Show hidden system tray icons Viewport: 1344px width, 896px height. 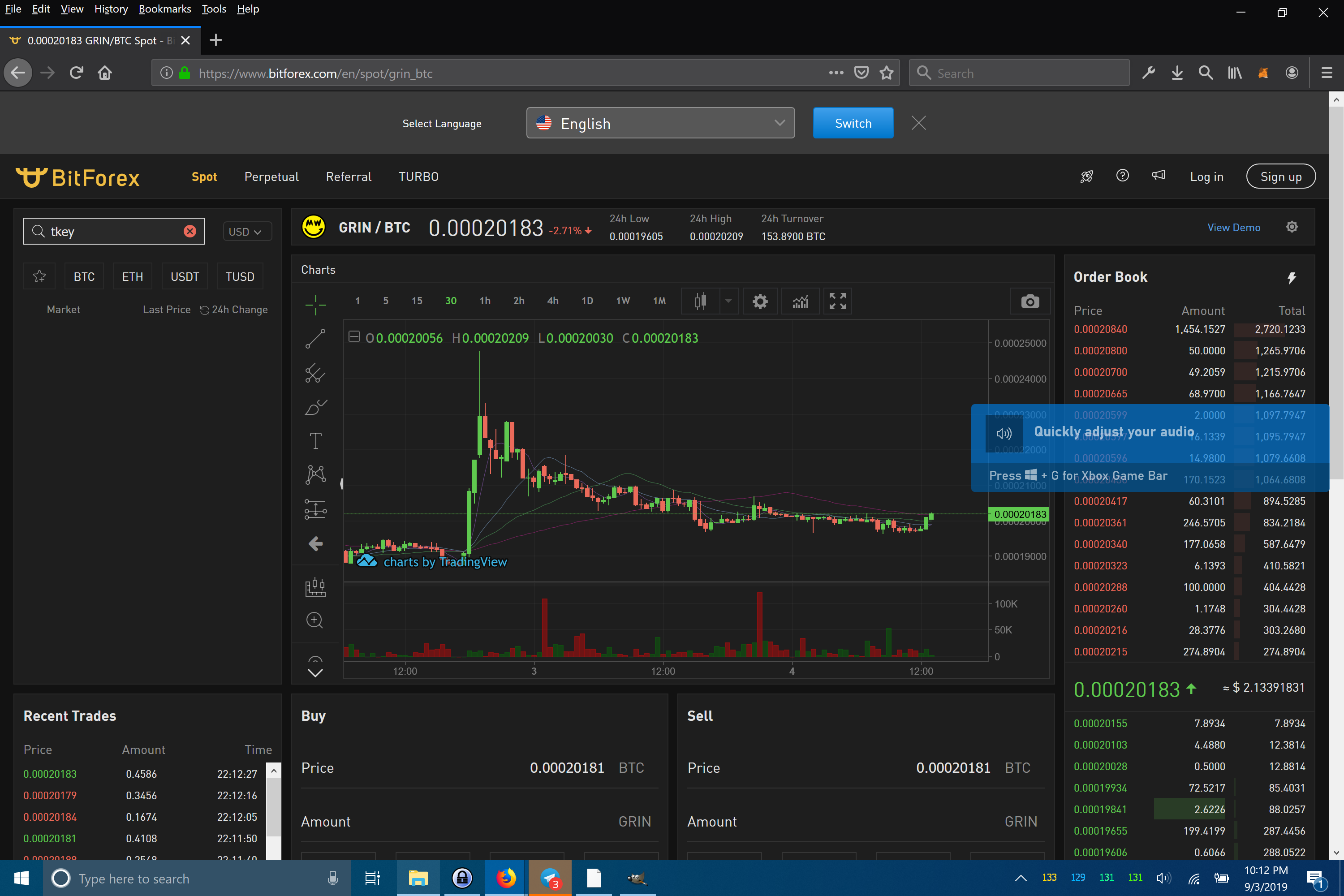1021,878
